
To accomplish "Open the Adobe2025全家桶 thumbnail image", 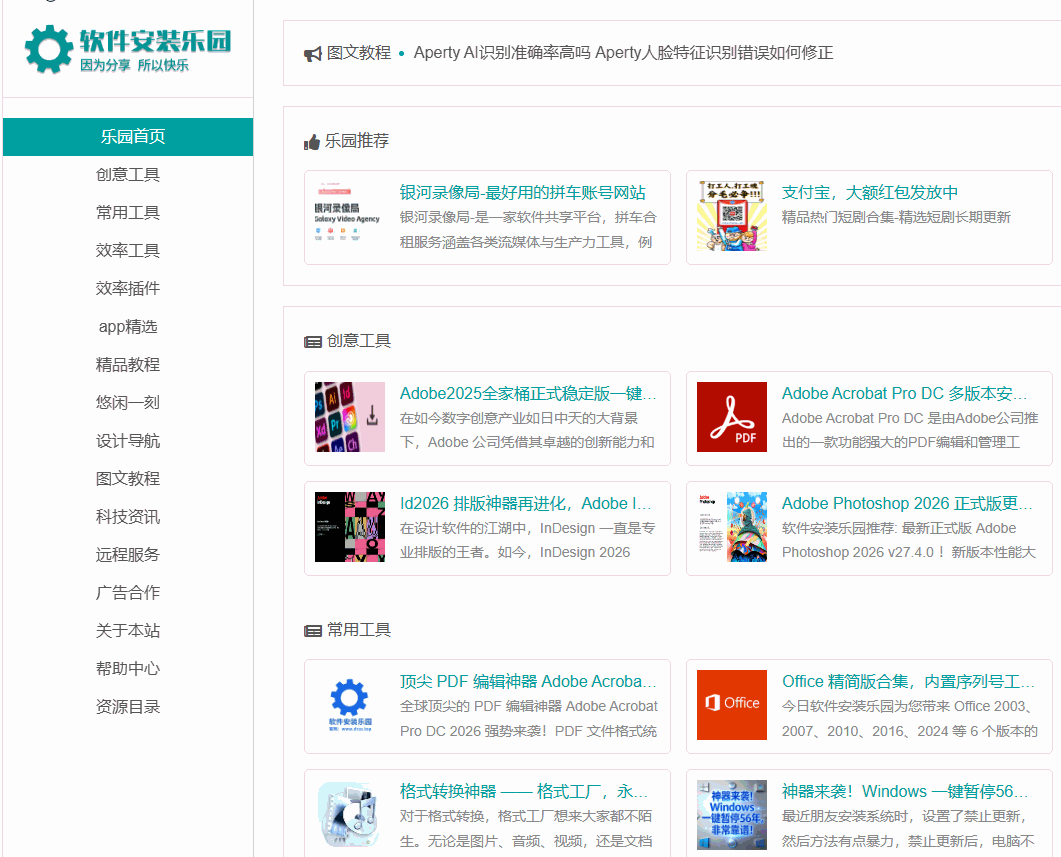I will [x=349, y=417].
